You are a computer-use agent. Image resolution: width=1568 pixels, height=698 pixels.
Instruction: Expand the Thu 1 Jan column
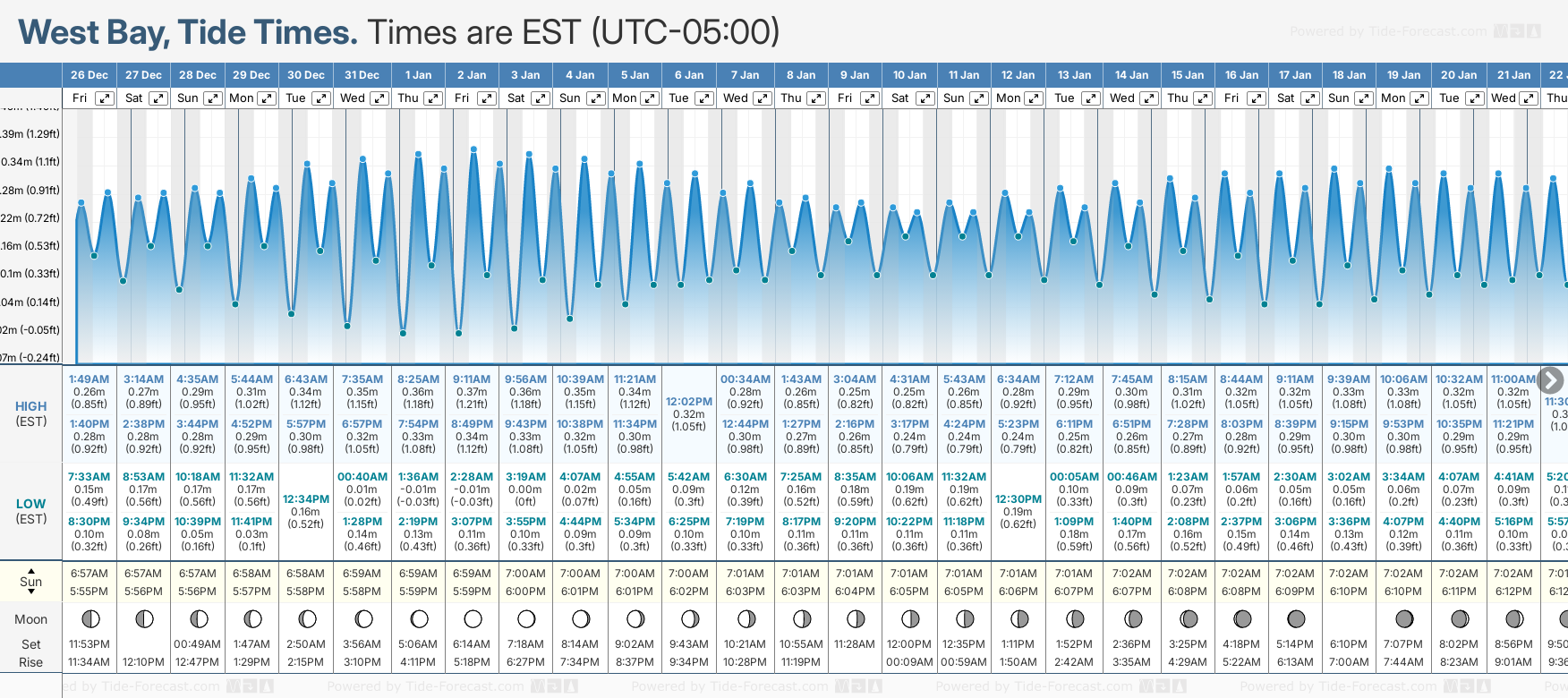432,98
